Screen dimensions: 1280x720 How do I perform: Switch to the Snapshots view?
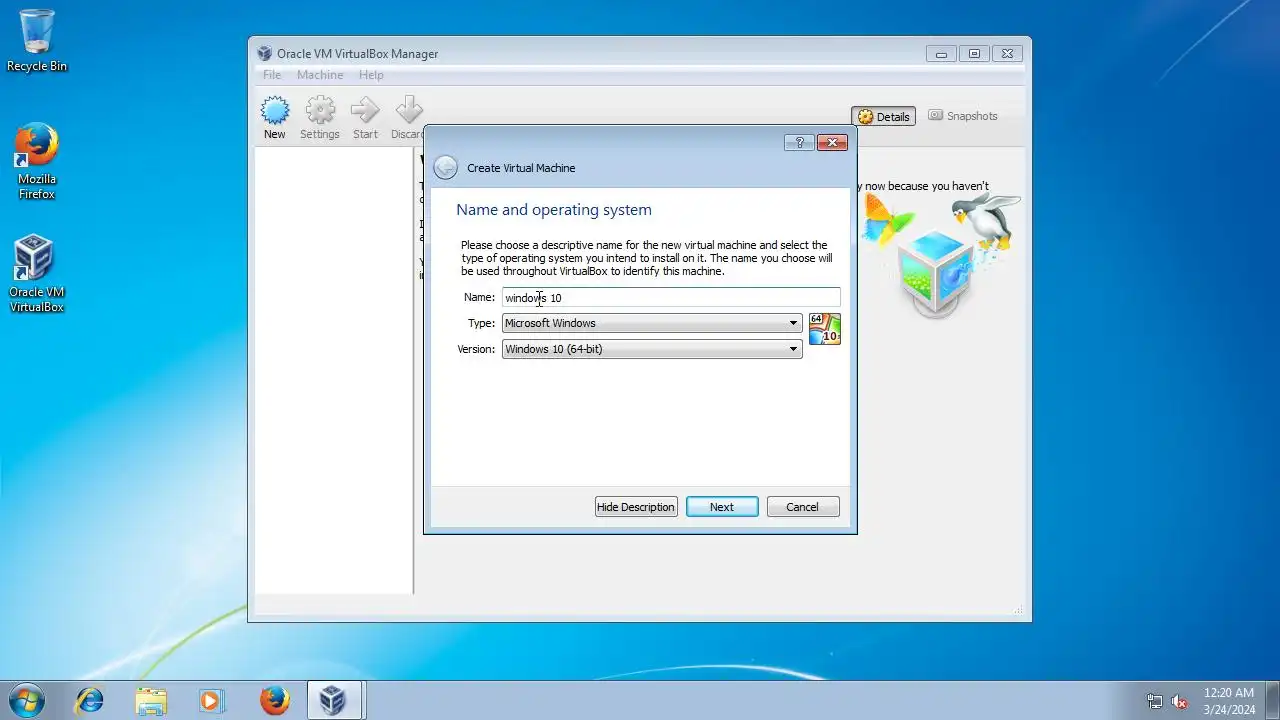(x=963, y=116)
